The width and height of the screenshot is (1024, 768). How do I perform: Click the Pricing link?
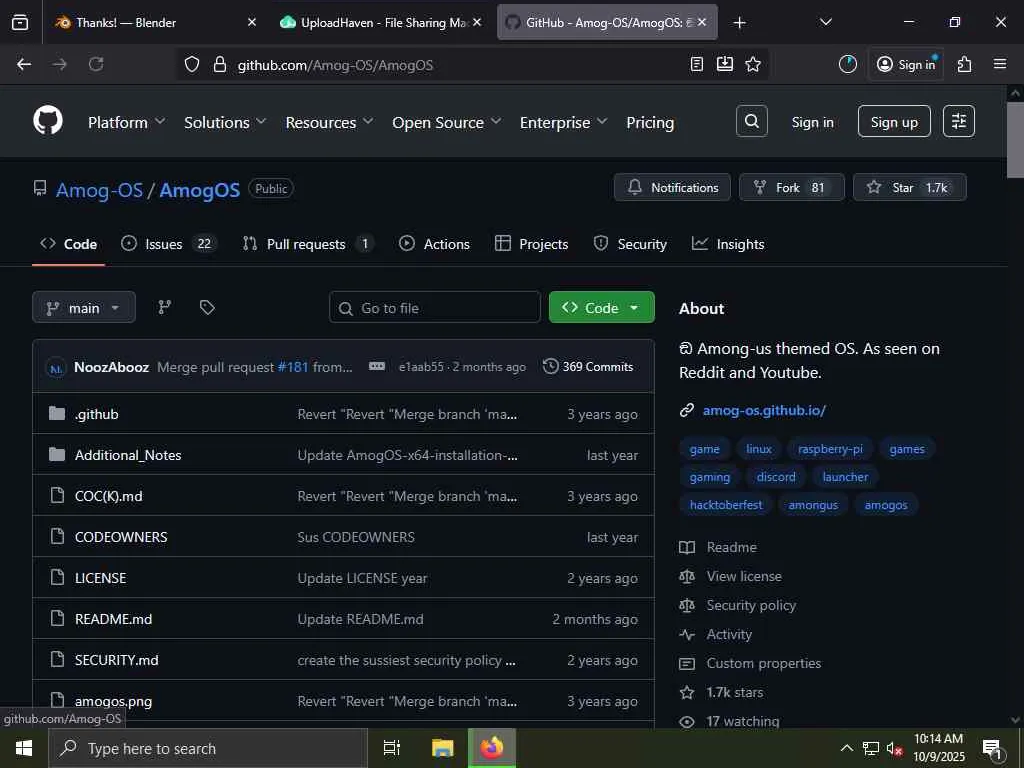click(x=650, y=122)
